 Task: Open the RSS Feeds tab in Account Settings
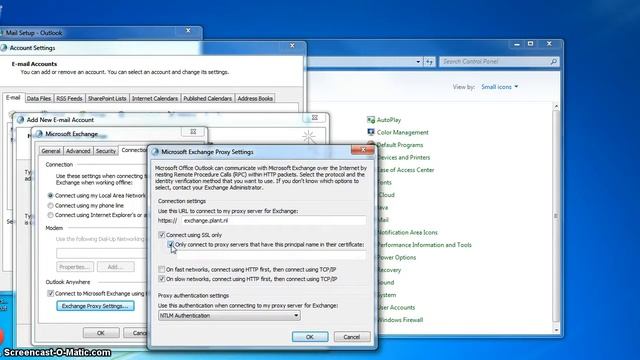(x=69, y=98)
